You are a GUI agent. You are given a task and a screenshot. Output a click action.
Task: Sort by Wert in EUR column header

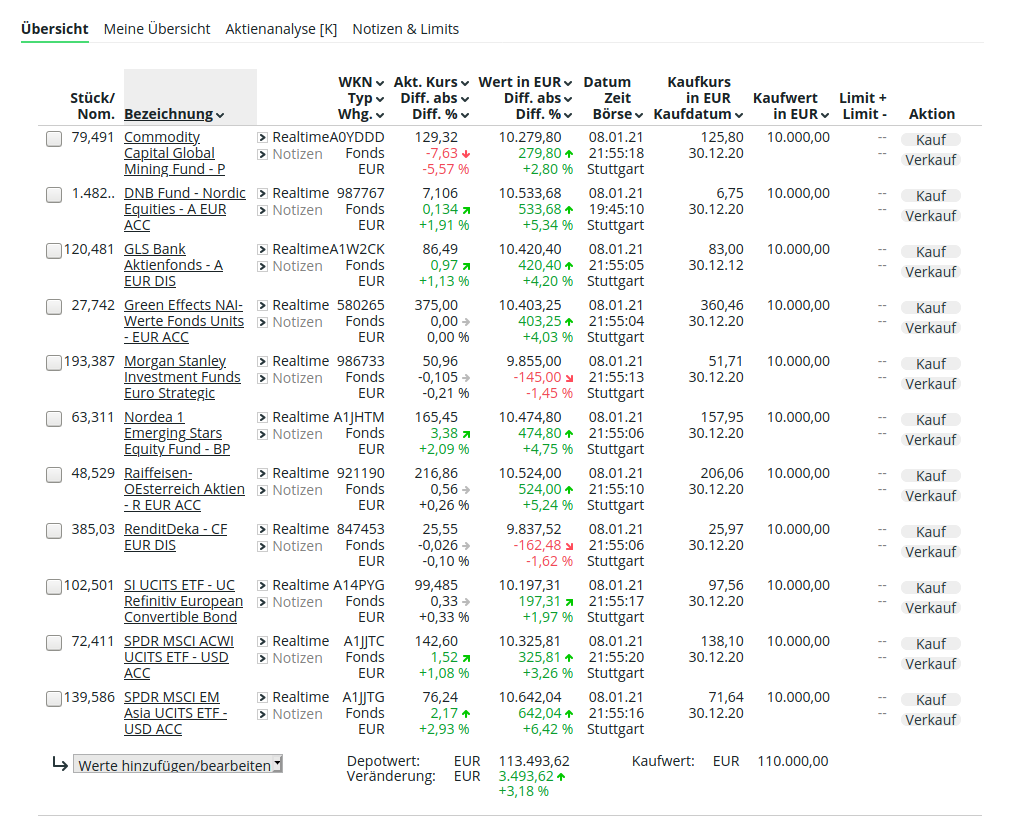pyautogui.click(x=525, y=83)
